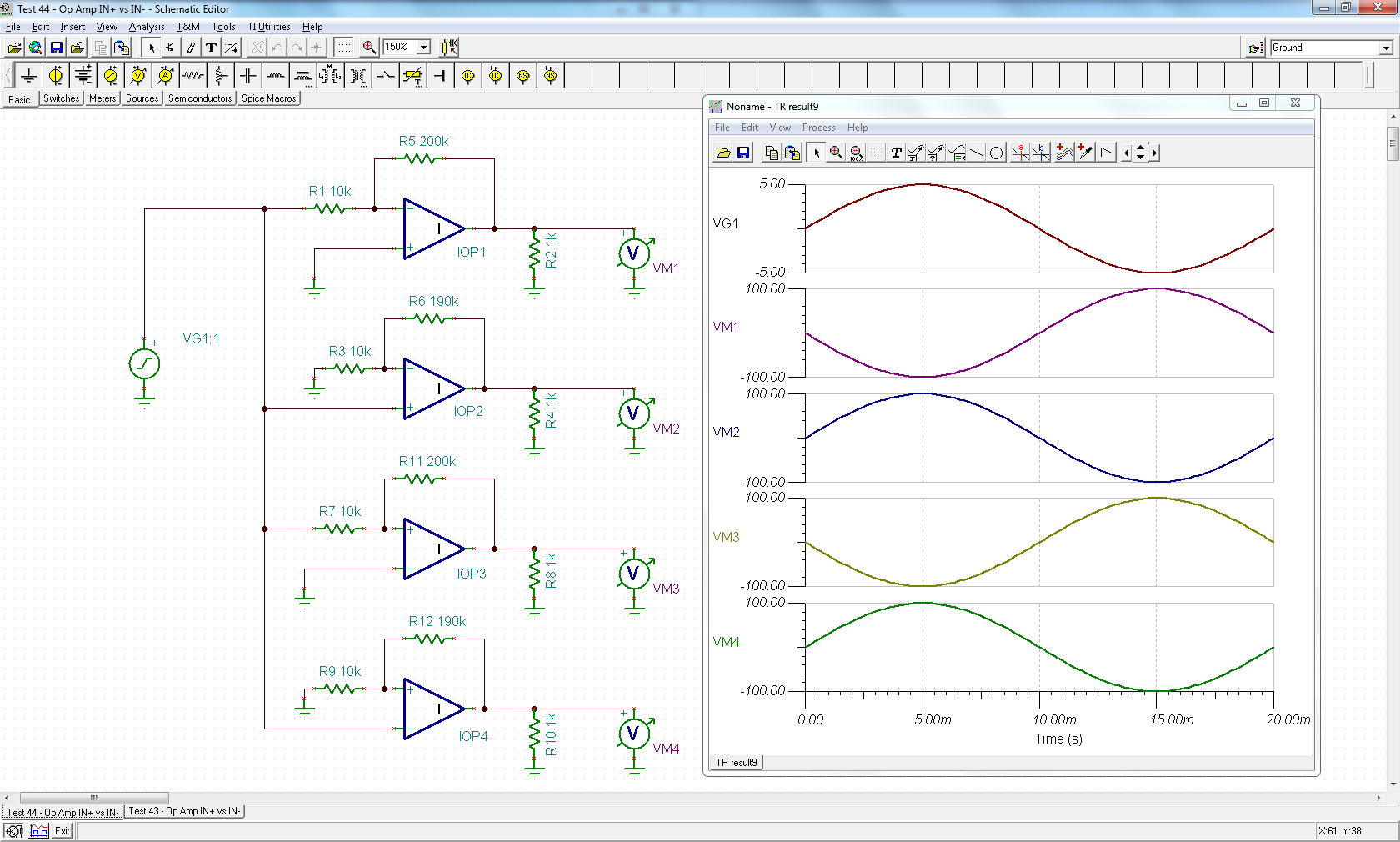This screenshot has height=842, width=1400.
Task: Click the Time (s) axis label
Action: point(1058,739)
